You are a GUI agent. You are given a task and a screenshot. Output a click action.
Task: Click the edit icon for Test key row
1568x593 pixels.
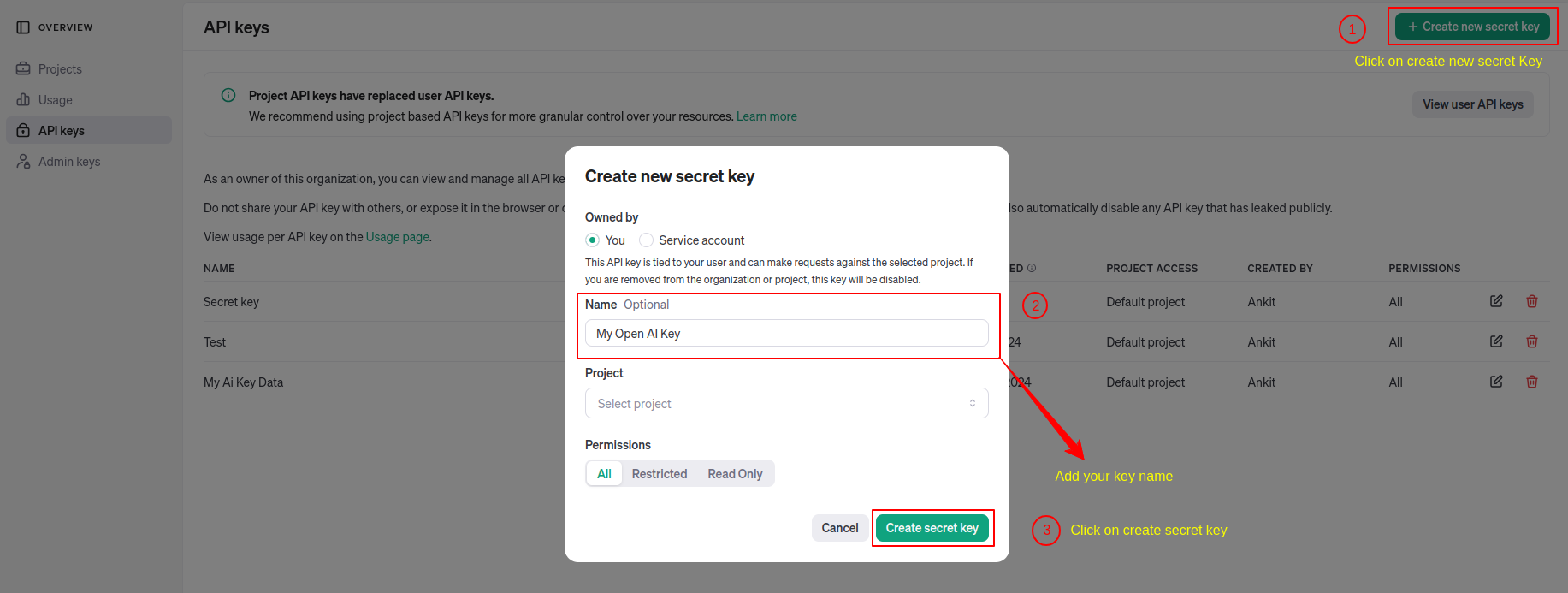click(1496, 341)
